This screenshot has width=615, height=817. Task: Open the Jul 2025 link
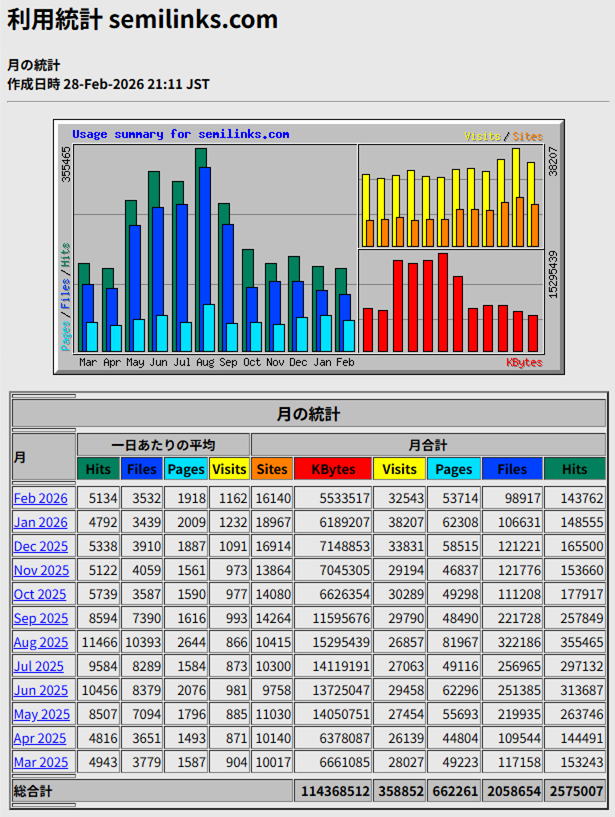coord(39,666)
